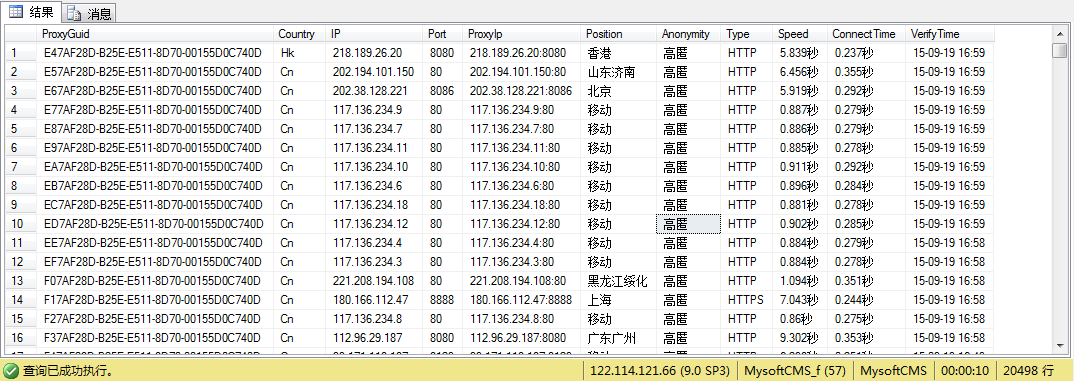Click the results grid icon on 结果 tab
Screen dimensions: 1074x381
click(16, 12)
